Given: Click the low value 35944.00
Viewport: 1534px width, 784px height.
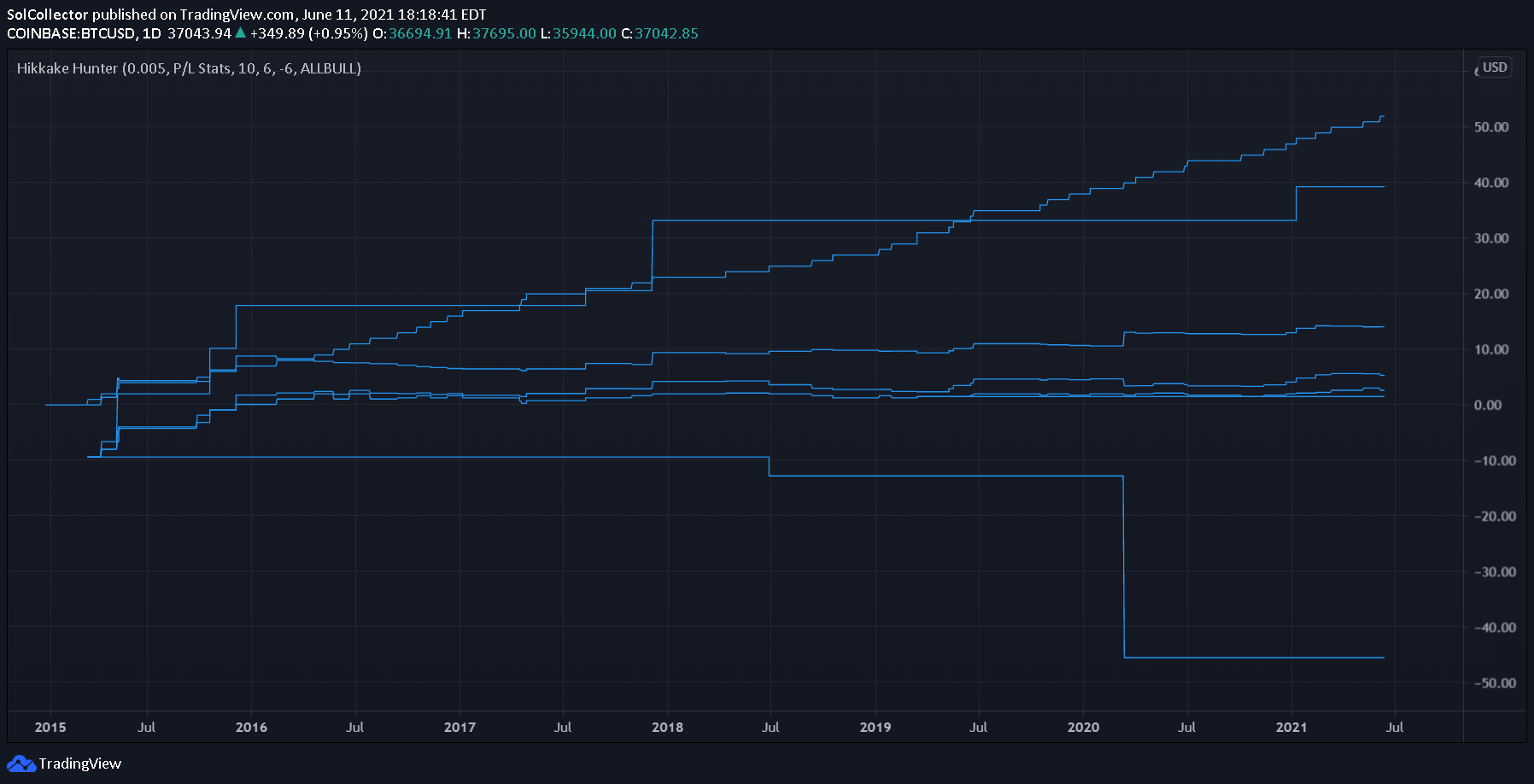Looking at the screenshot, I should pyautogui.click(x=584, y=33).
